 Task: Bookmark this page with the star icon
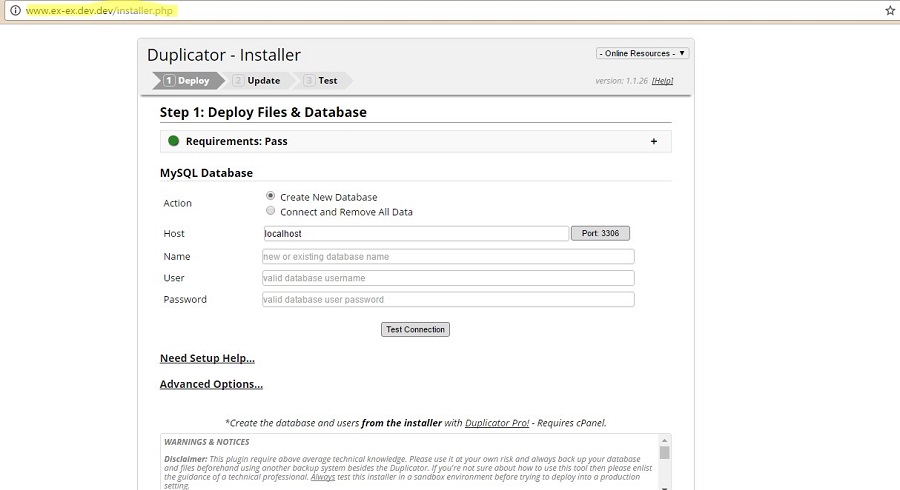[x=890, y=10]
